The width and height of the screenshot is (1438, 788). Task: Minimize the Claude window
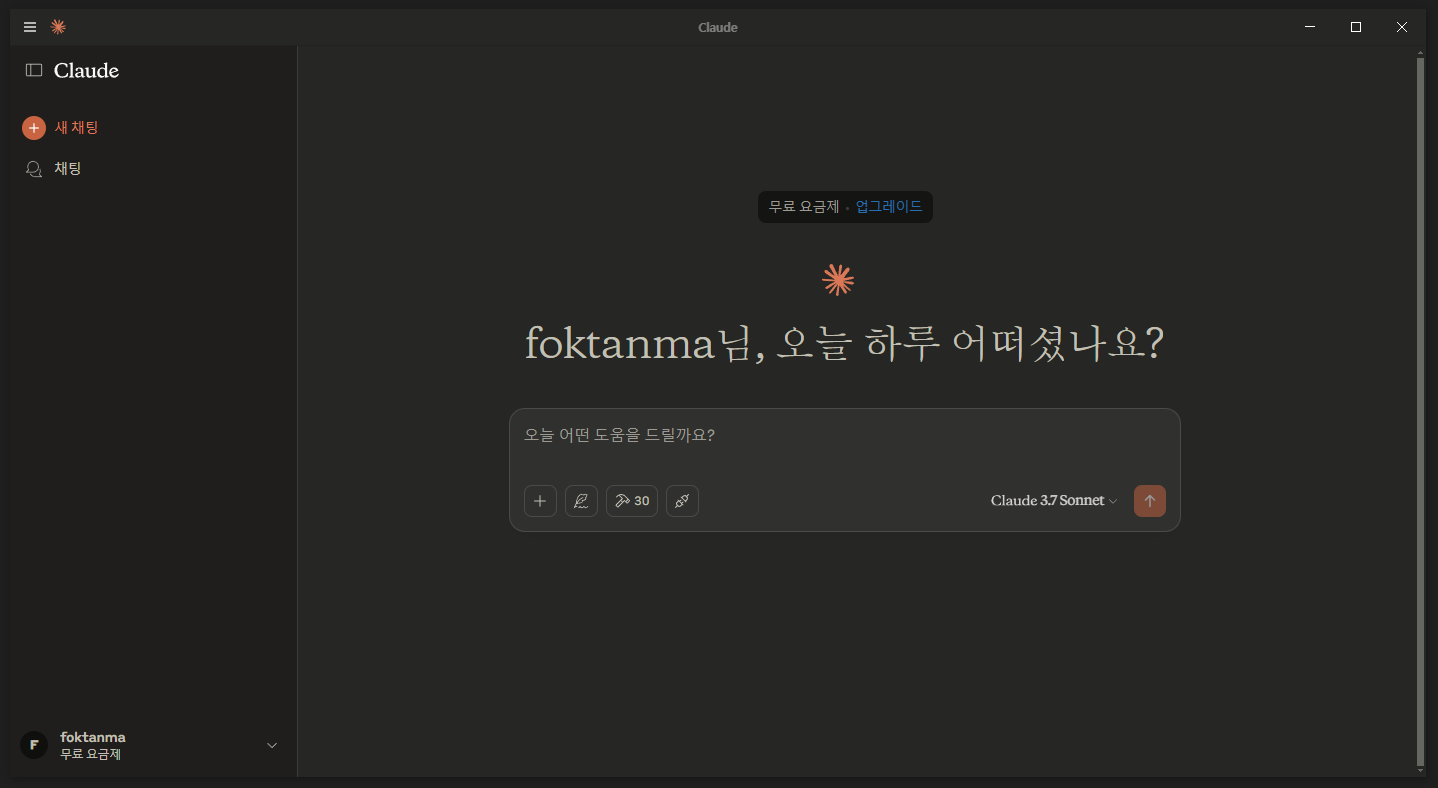(1310, 27)
